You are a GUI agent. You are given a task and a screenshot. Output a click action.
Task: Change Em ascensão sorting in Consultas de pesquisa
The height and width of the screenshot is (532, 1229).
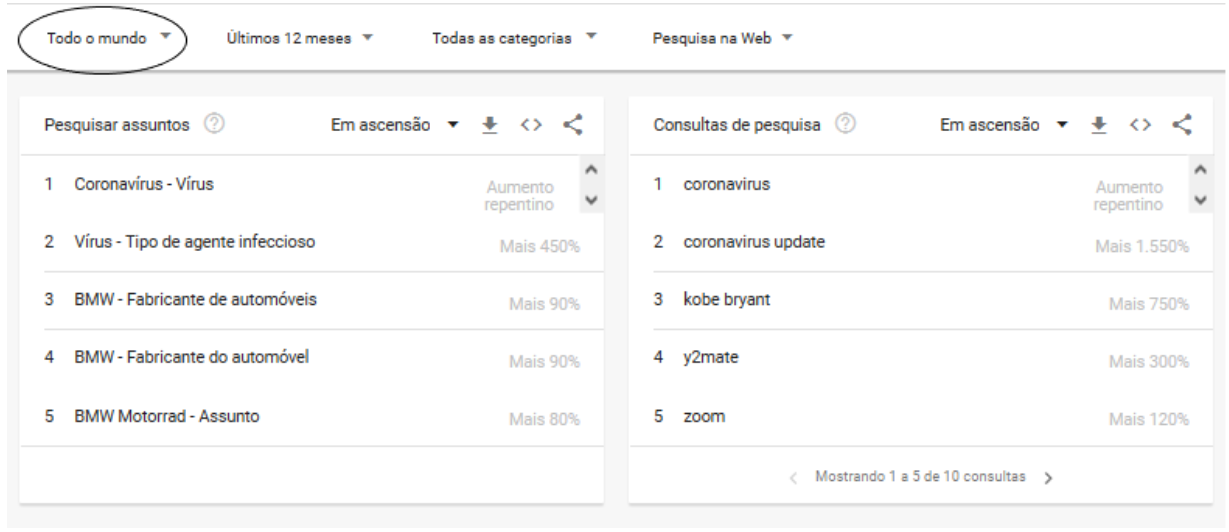pos(1001,125)
